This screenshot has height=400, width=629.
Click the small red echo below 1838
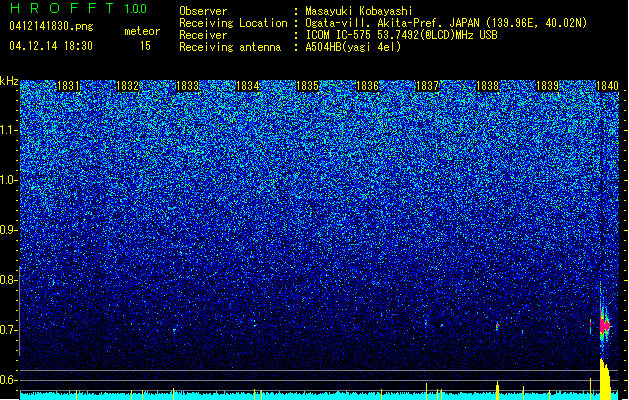tap(497, 326)
